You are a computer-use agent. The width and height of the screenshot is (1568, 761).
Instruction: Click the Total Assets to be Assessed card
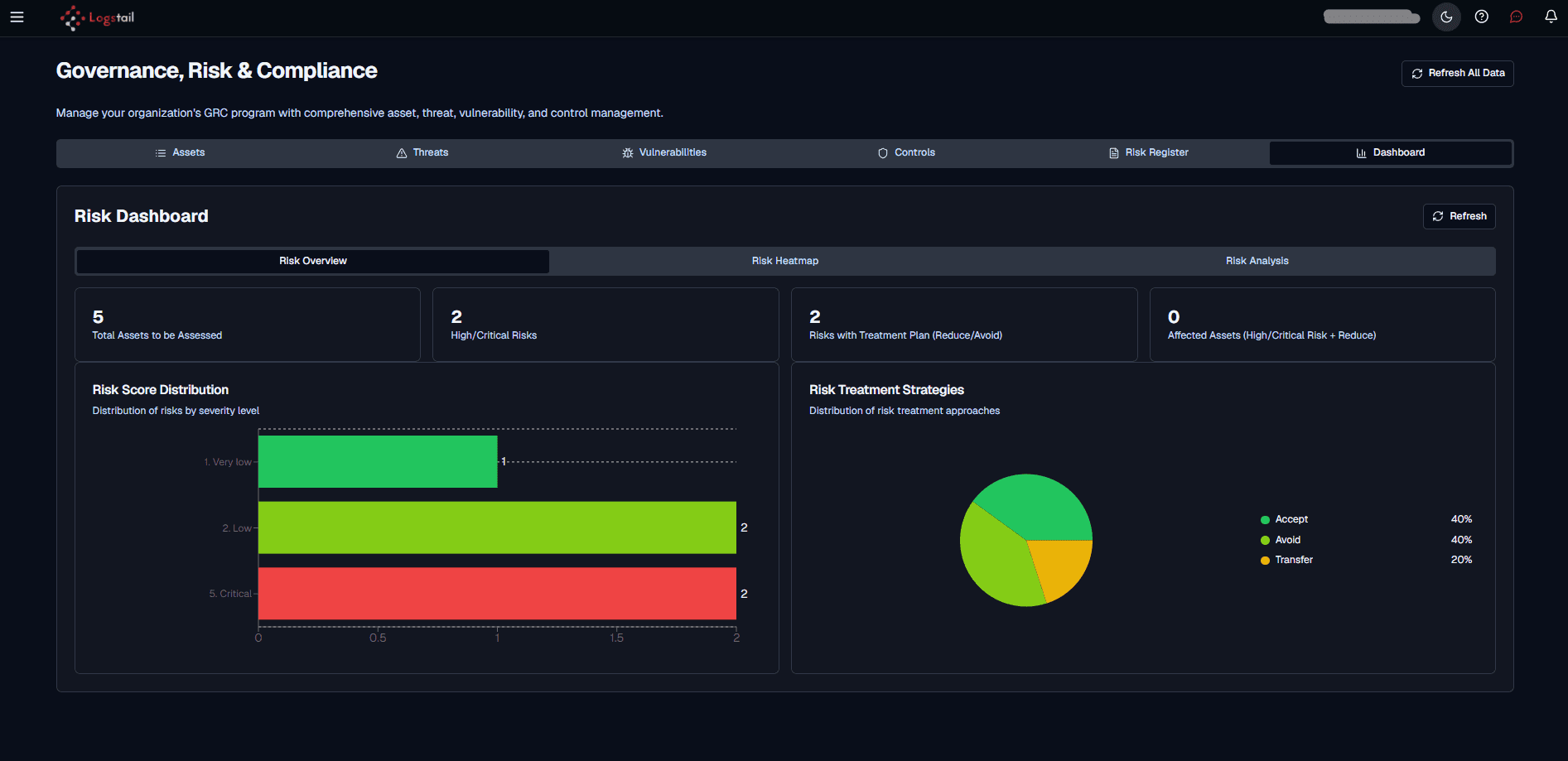click(x=248, y=325)
